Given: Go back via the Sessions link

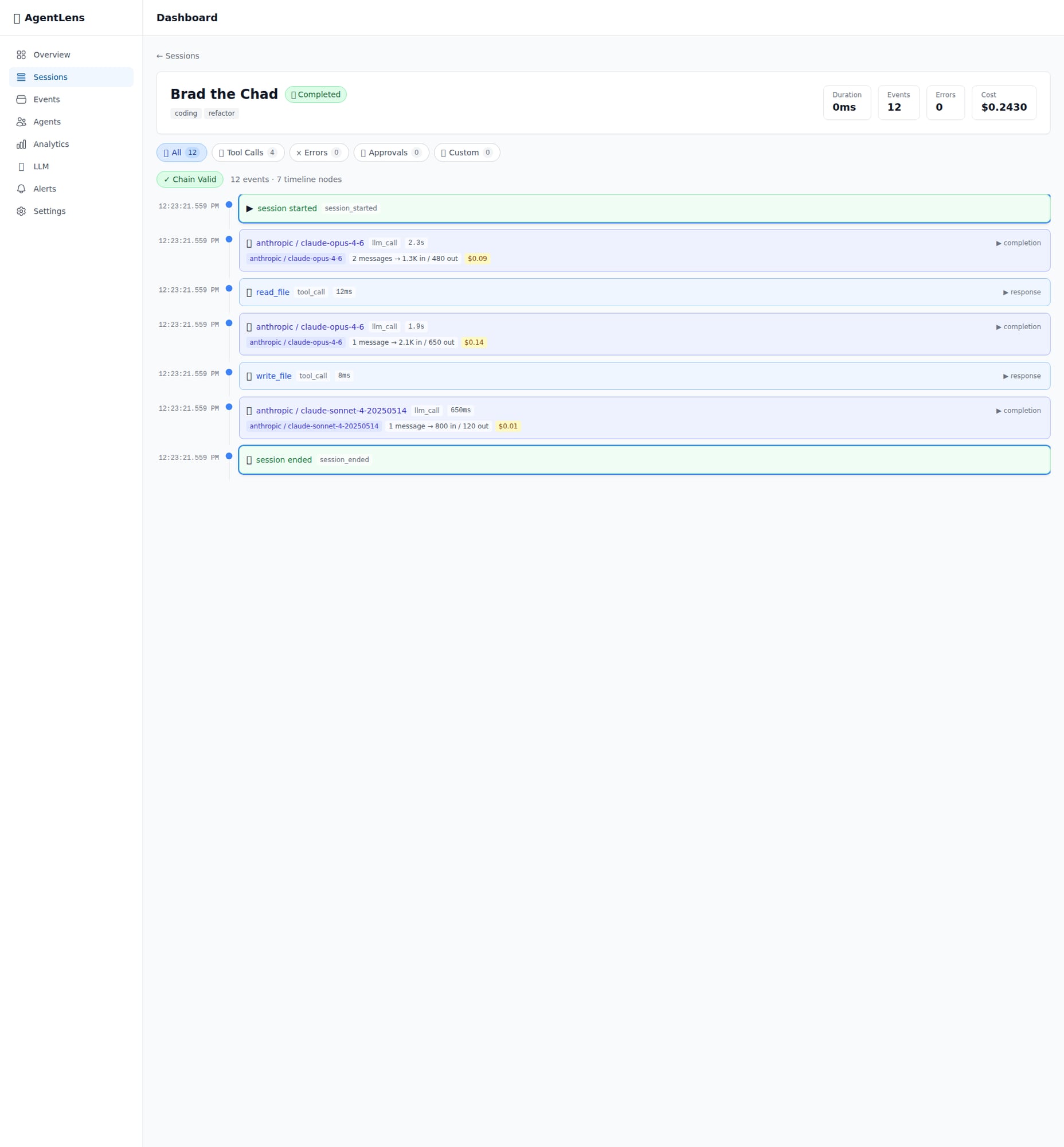Looking at the screenshot, I should 178,56.
